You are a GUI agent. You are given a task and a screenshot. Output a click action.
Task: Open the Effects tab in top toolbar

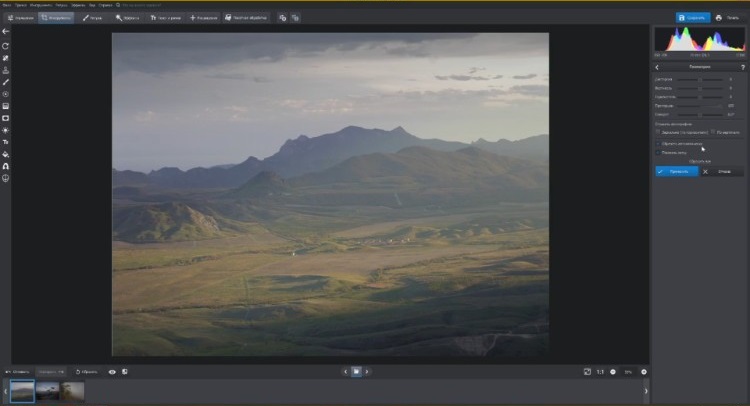(x=127, y=17)
